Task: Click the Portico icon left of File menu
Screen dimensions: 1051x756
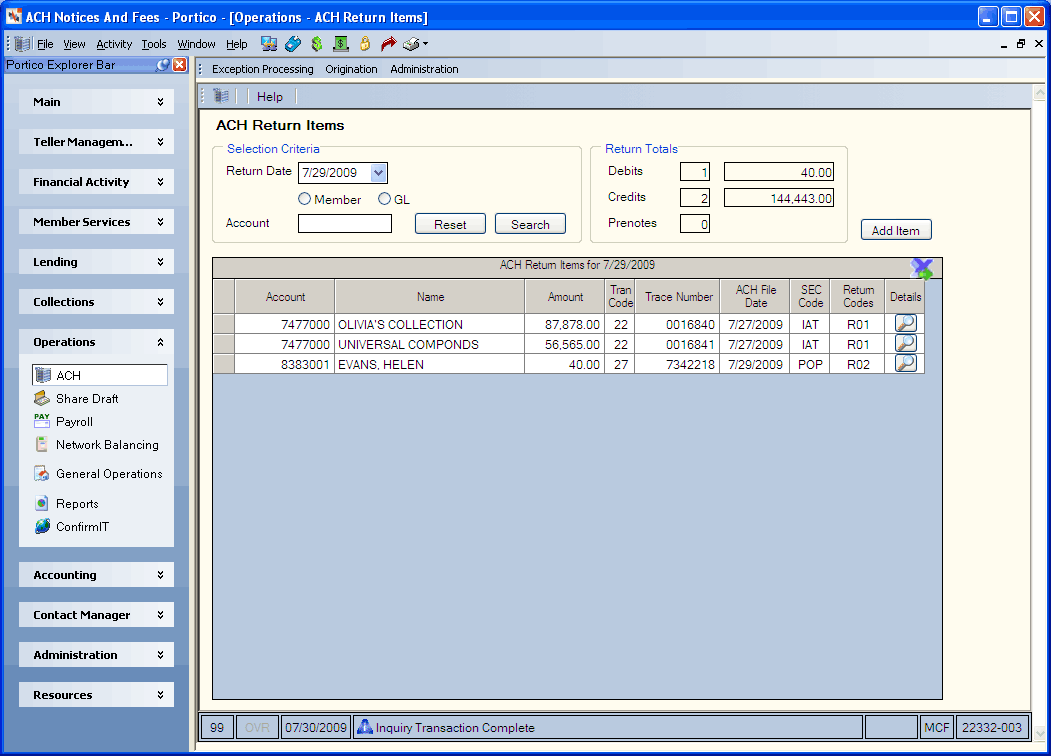Action: (22, 44)
